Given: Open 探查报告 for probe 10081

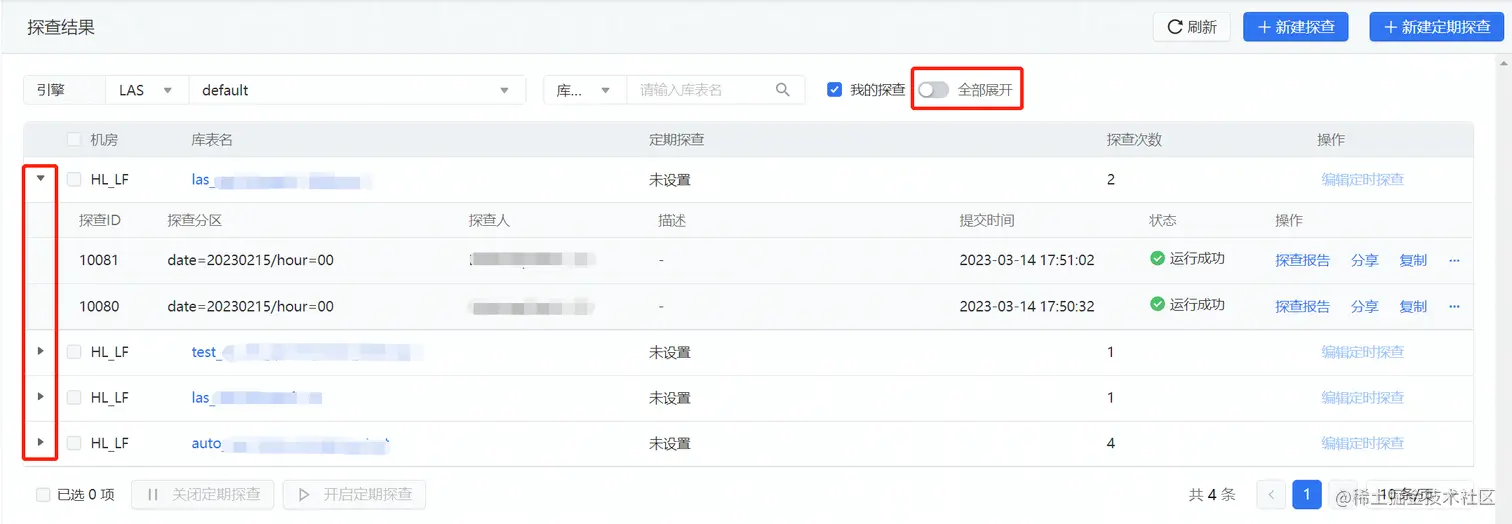Looking at the screenshot, I should [1302, 260].
